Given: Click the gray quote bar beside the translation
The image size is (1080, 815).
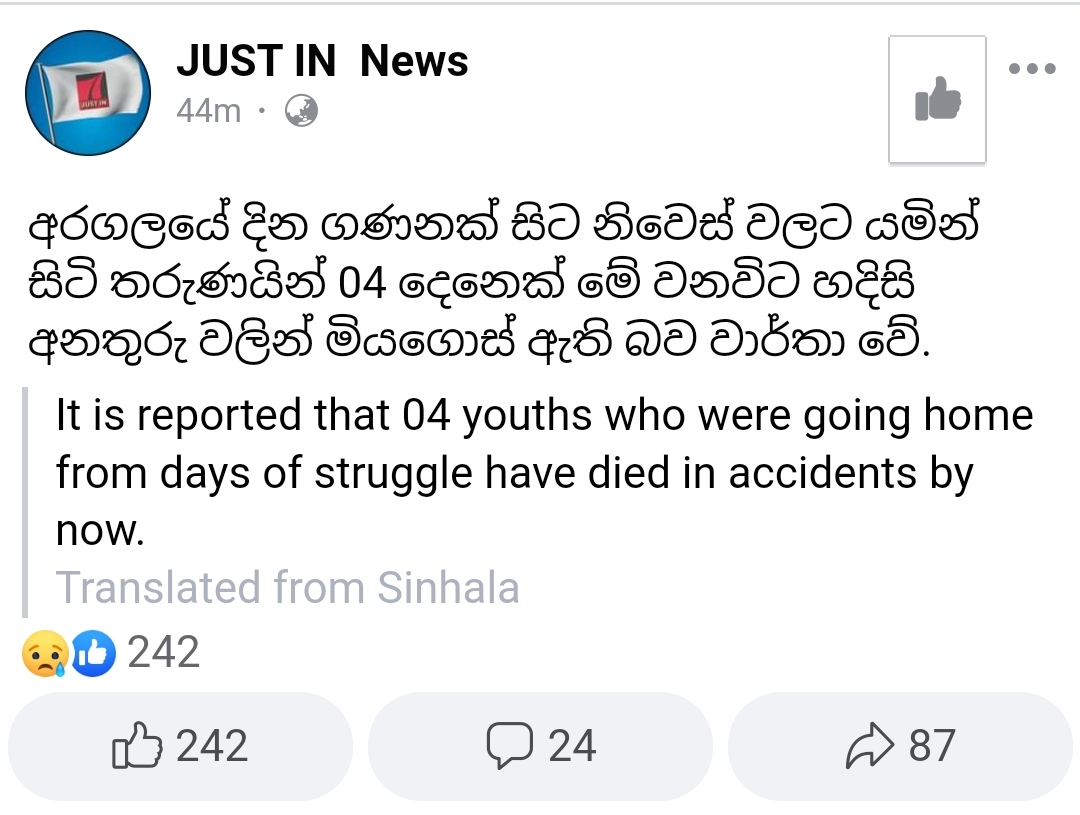Looking at the screenshot, I should pos(25,502).
